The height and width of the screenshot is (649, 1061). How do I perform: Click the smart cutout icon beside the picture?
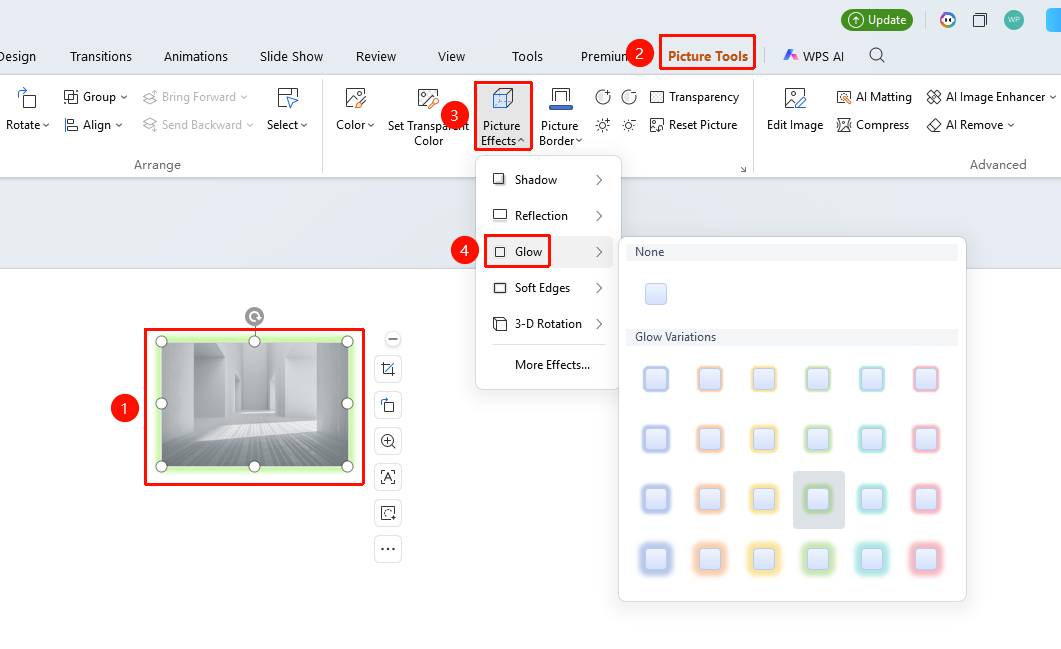[388, 513]
